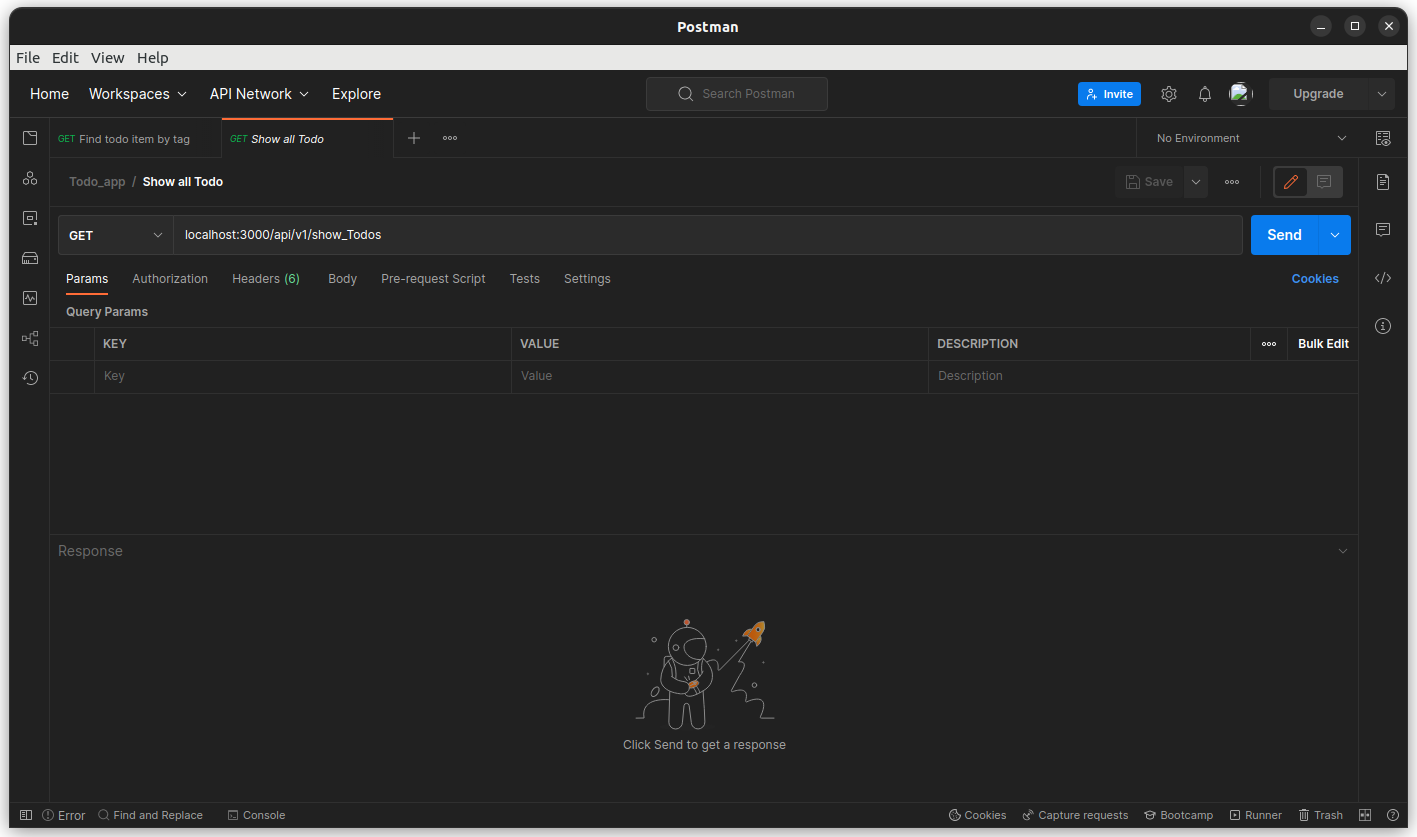The height and width of the screenshot is (837, 1417).
Task: Open Code snippet icon in right sidebar
Action: [1383, 278]
